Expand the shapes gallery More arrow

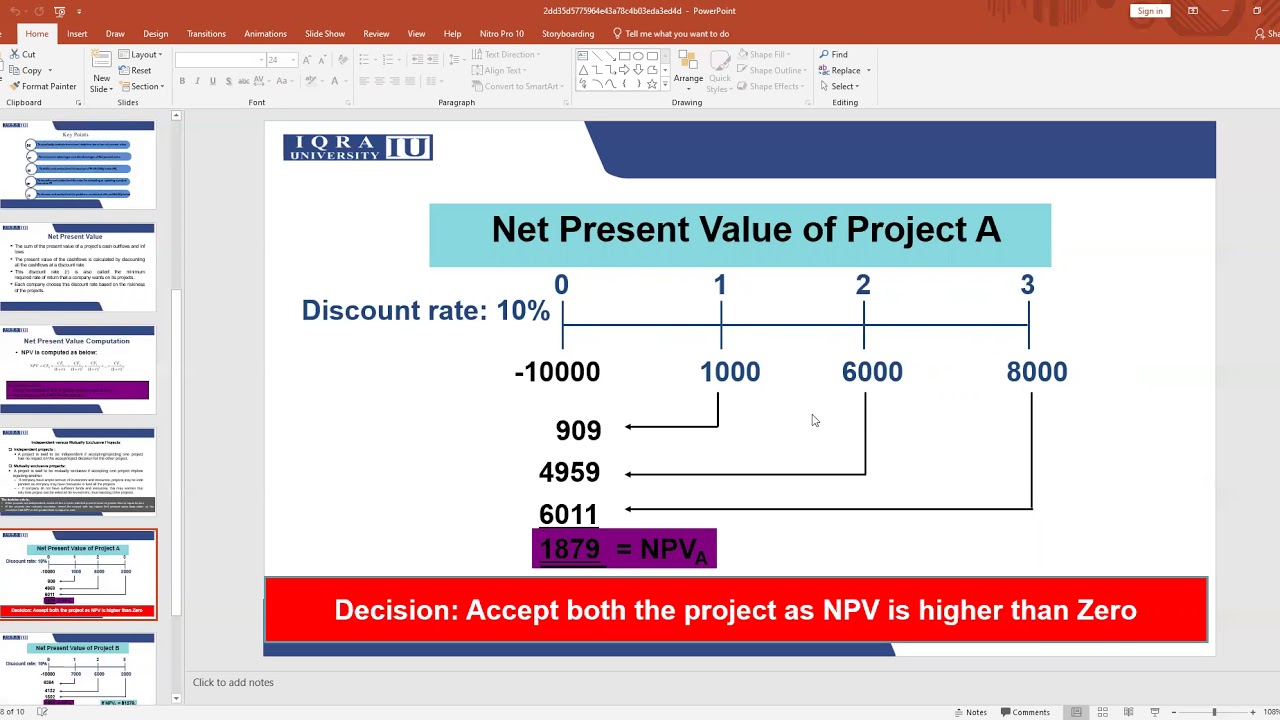[x=665, y=85]
